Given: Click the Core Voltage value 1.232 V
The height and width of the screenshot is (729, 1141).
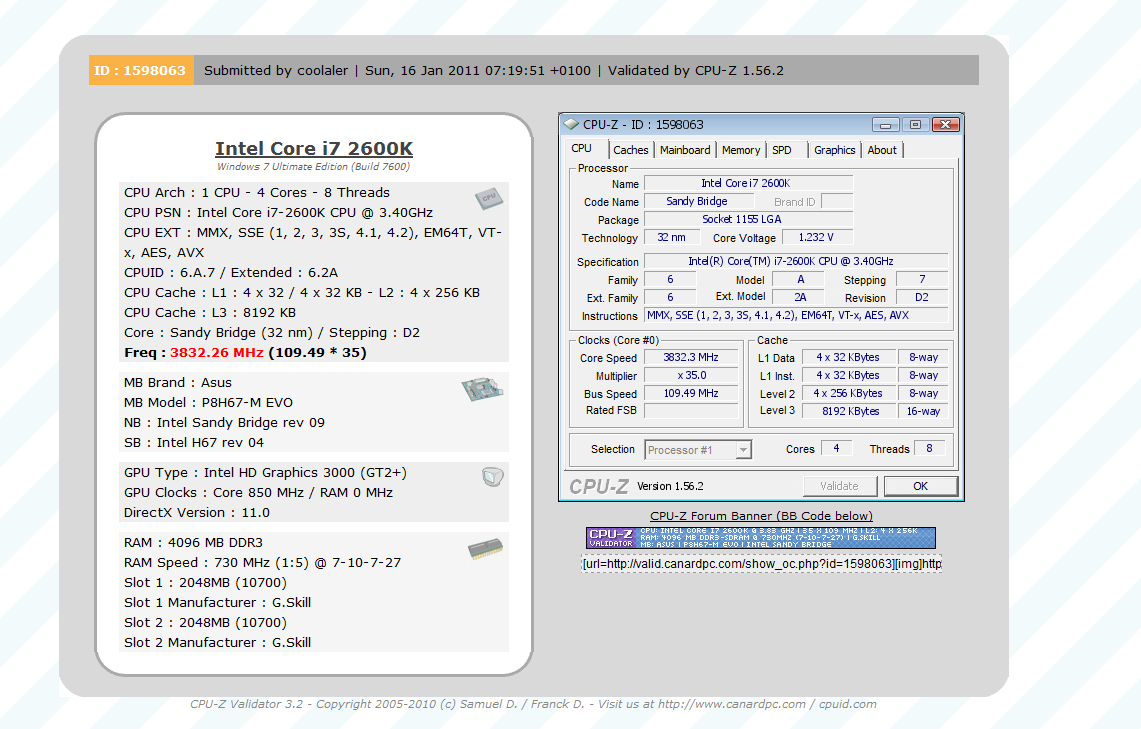Looking at the screenshot, I should [816, 237].
